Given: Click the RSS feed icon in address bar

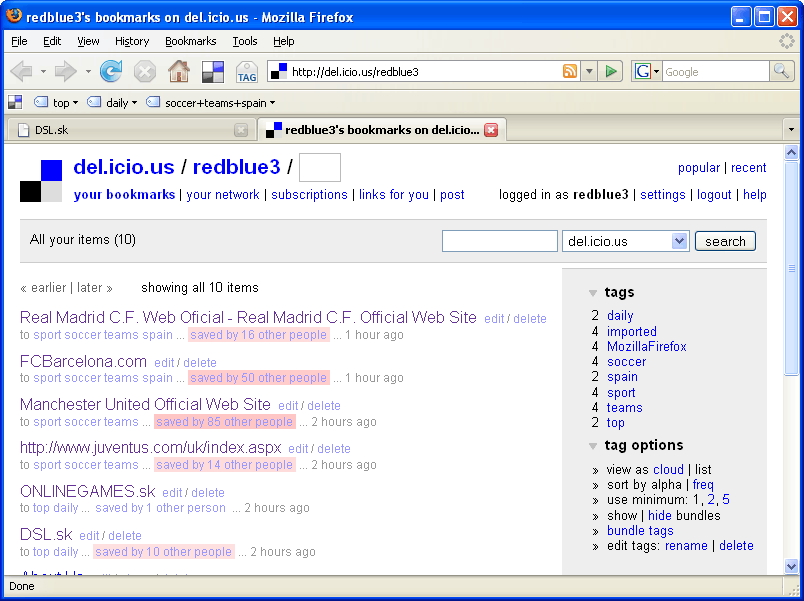Looking at the screenshot, I should pyautogui.click(x=570, y=71).
